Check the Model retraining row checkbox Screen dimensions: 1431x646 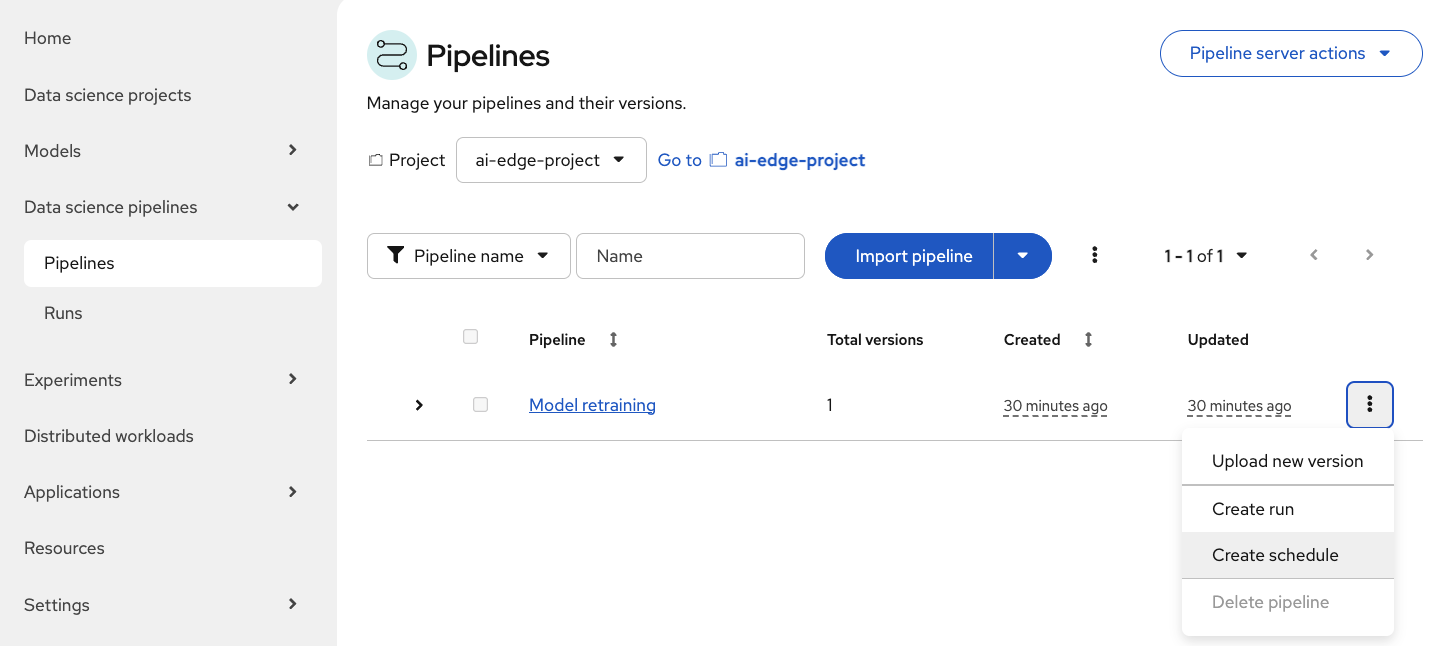[480, 404]
